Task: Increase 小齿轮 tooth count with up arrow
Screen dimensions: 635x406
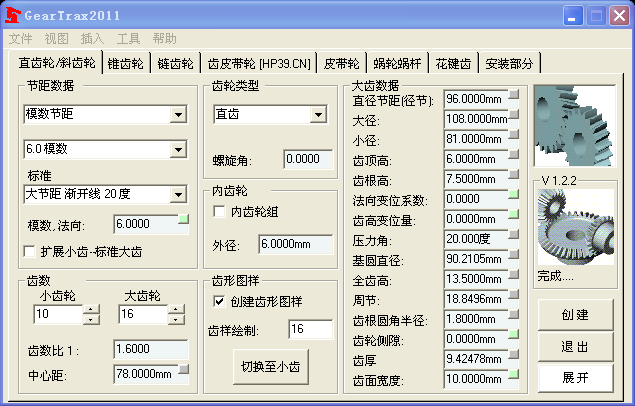Action: [91, 310]
